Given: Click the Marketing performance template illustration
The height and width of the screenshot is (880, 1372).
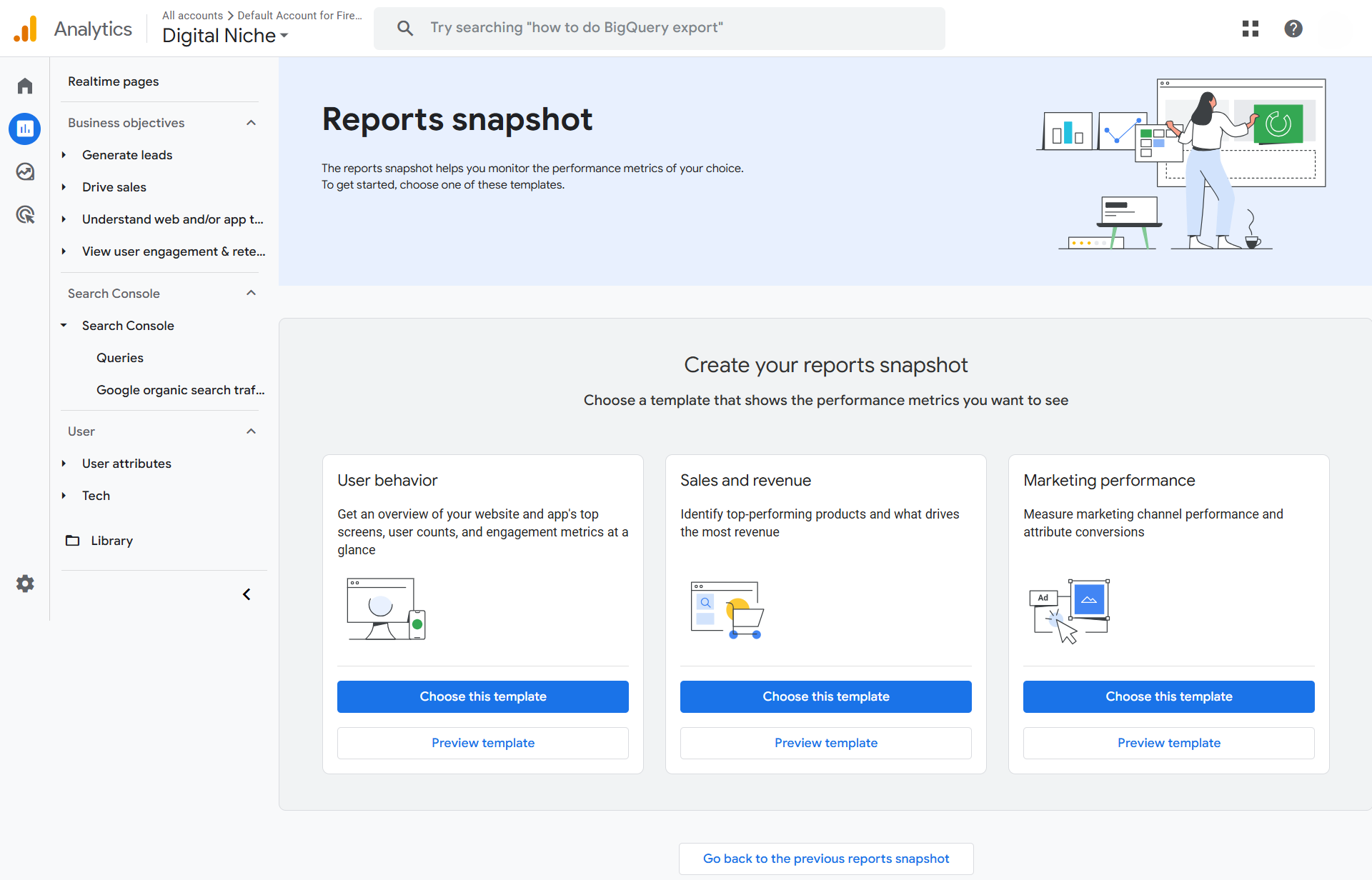Looking at the screenshot, I should [1069, 611].
